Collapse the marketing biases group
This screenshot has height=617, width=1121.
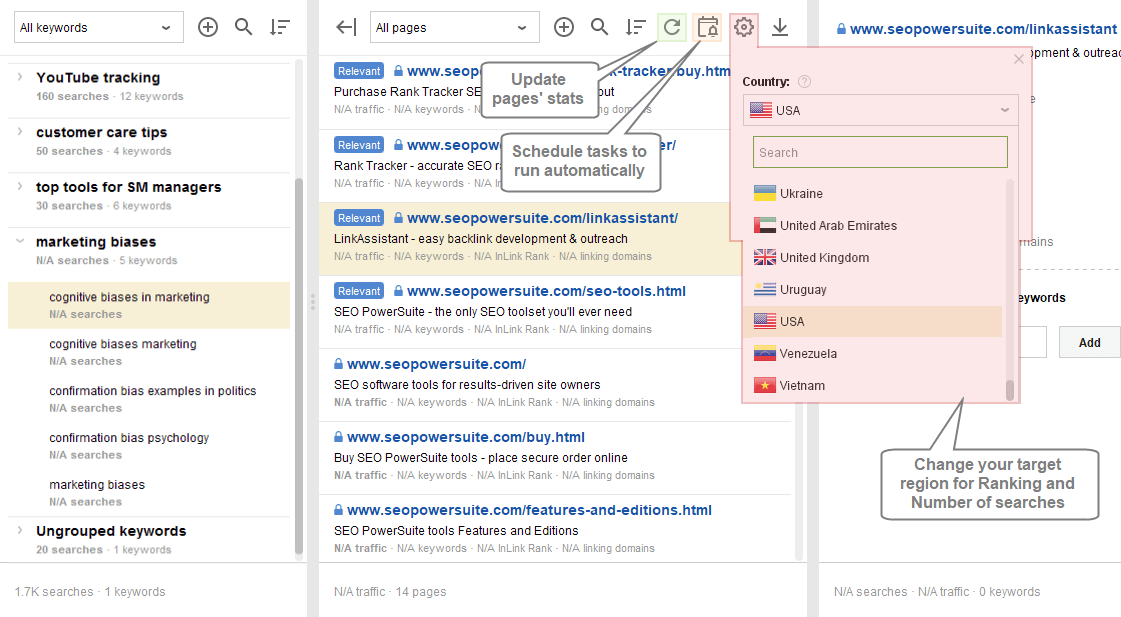coord(20,241)
